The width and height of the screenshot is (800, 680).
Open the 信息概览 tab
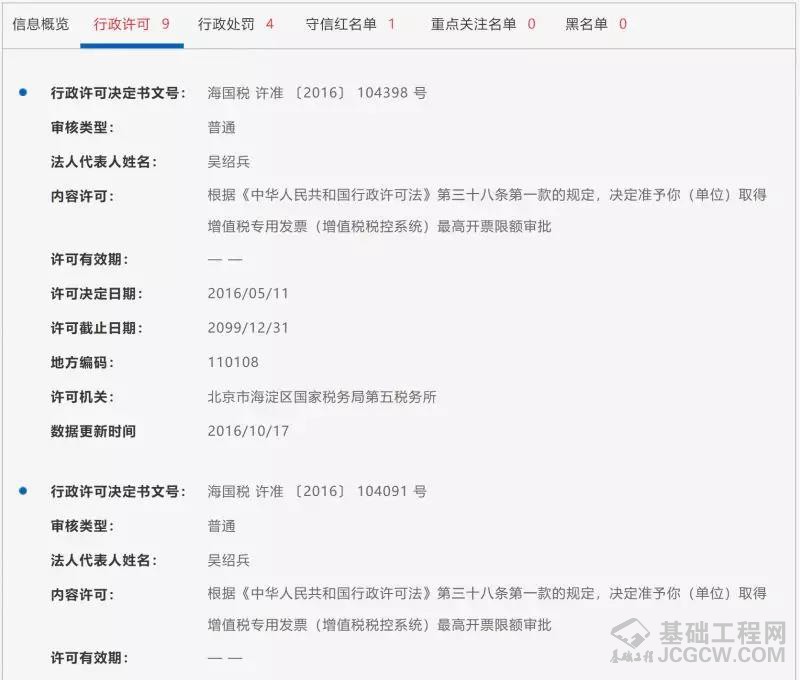41,23
